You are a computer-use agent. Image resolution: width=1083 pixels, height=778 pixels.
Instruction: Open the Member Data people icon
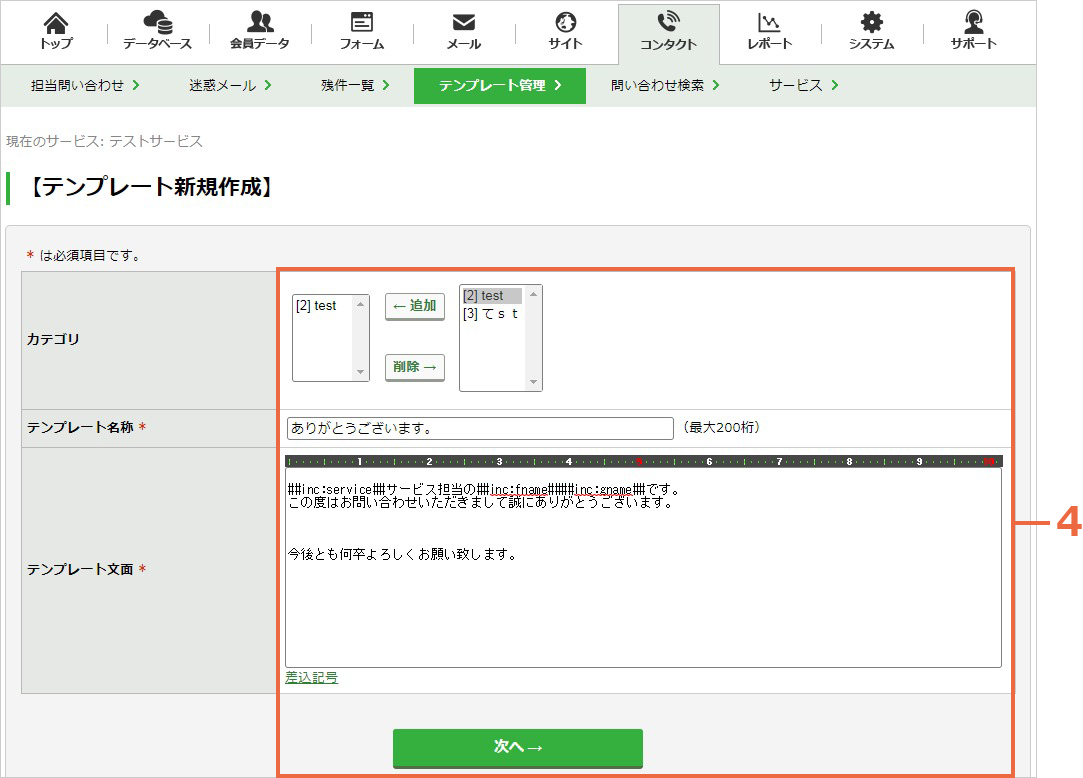pyautogui.click(x=260, y=22)
